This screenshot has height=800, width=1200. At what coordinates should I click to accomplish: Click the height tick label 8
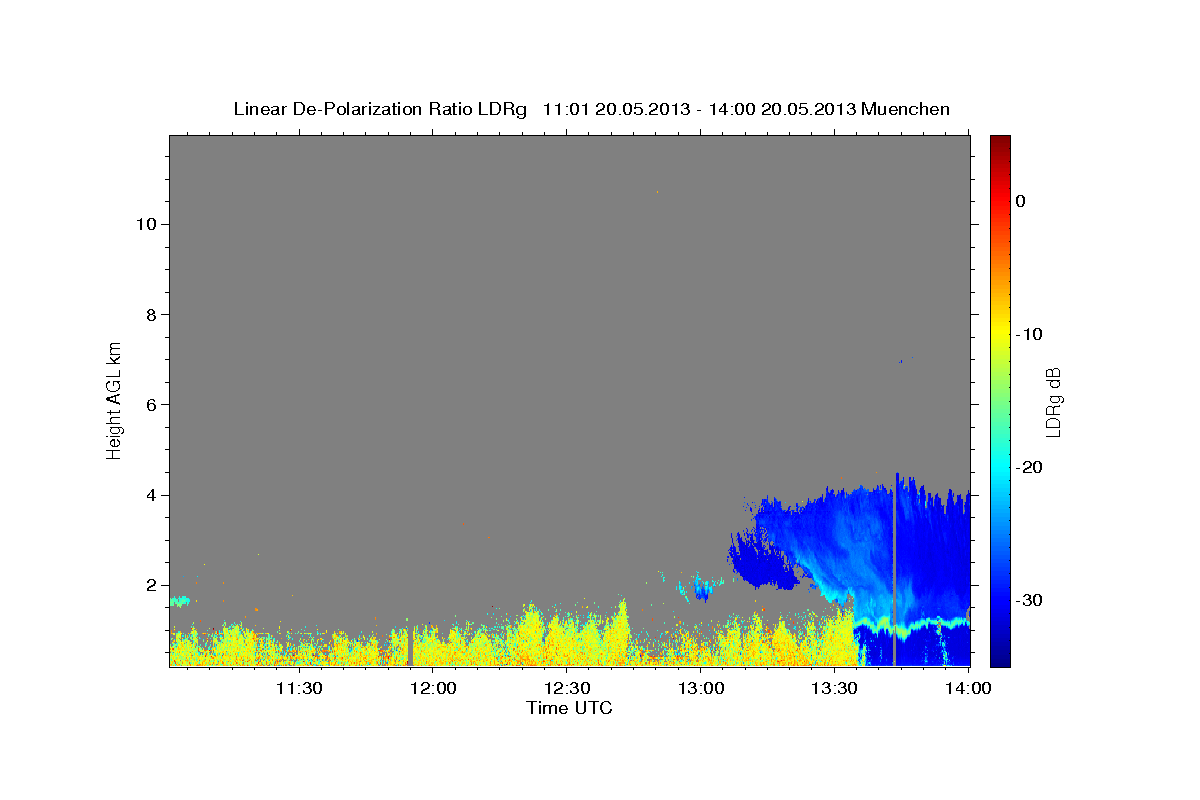[150, 314]
